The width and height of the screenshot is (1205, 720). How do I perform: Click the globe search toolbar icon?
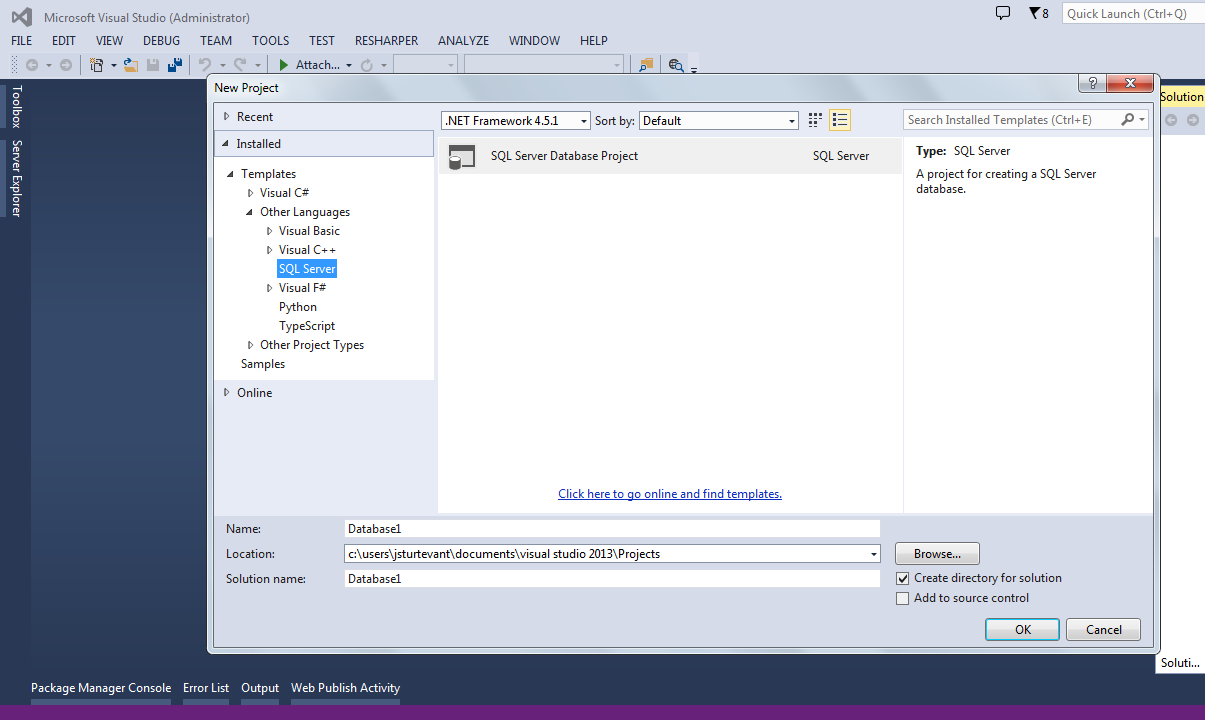(x=676, y=65)
